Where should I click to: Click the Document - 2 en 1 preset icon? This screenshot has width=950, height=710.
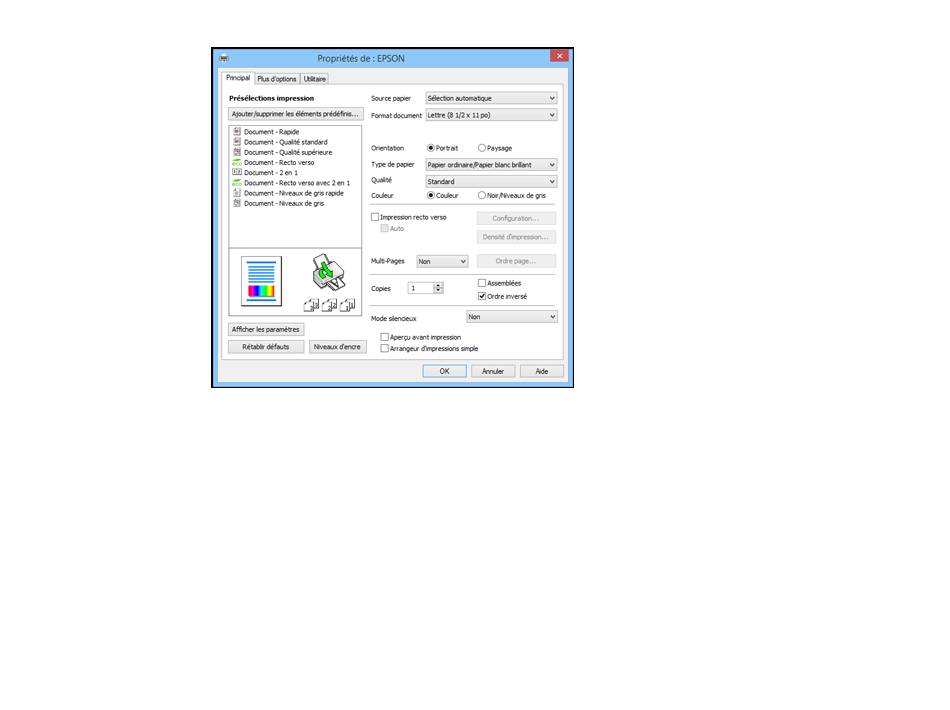pos(237,172)
